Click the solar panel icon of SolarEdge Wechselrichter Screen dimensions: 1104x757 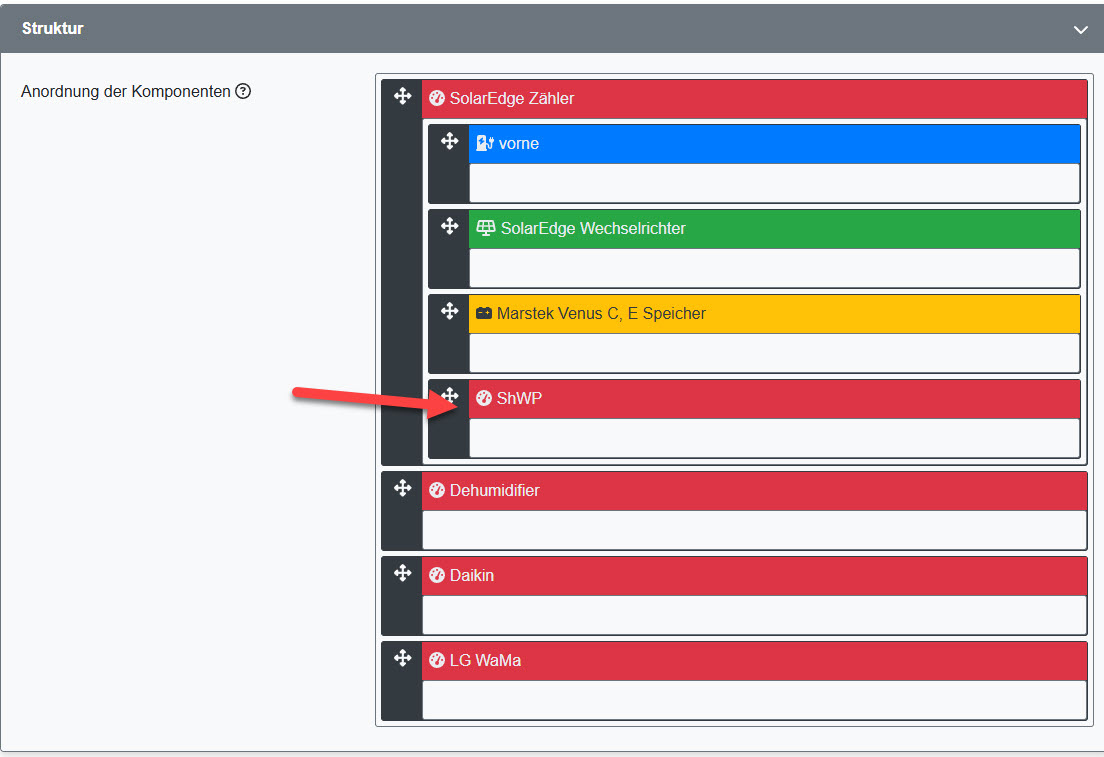point(486,227)
